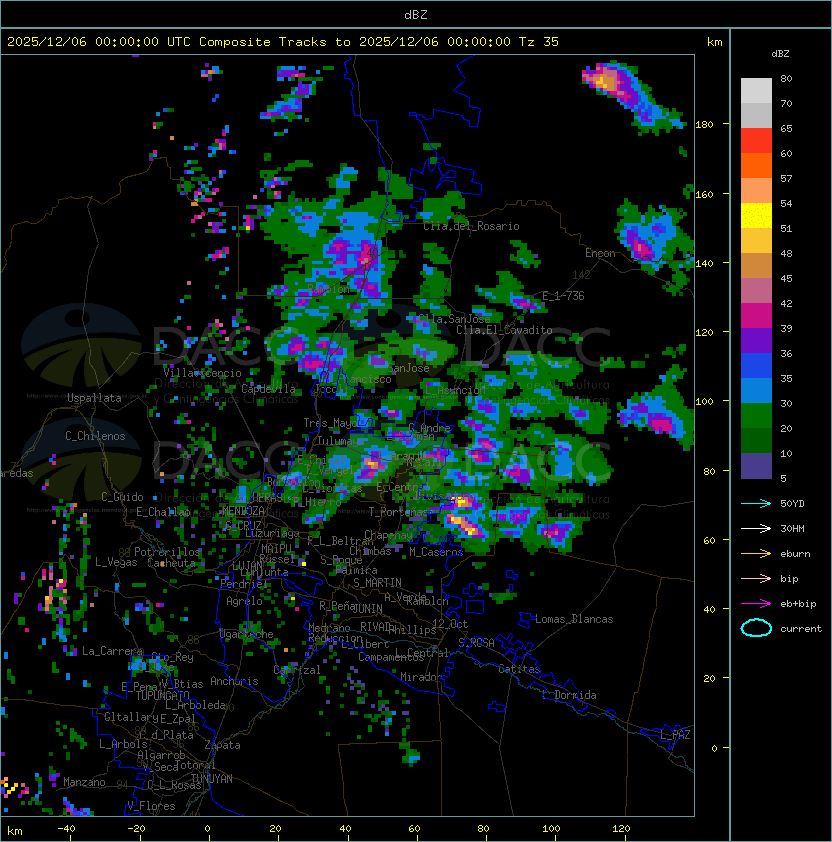The width and height of the screenshot is (832, 842).
Task: Click the 'current' legend label
Action: click(x=801, y=629)
